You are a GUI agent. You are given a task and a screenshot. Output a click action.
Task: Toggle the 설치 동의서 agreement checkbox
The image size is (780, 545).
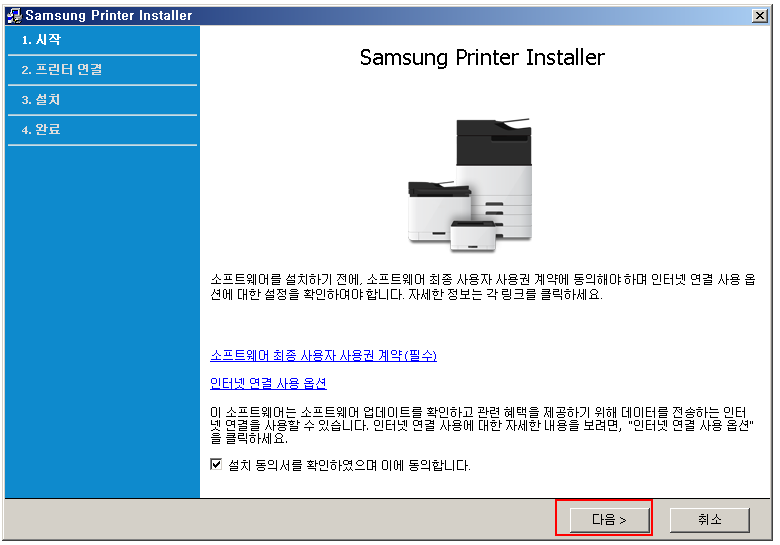click(216, 464)
